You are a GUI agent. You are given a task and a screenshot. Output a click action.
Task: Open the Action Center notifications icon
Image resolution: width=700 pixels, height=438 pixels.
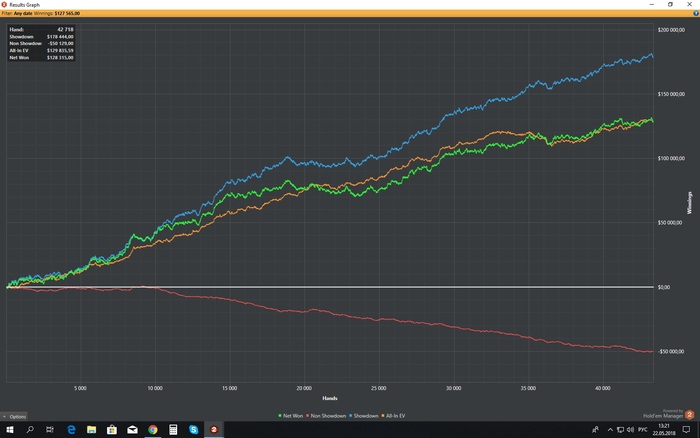point(686,430)
